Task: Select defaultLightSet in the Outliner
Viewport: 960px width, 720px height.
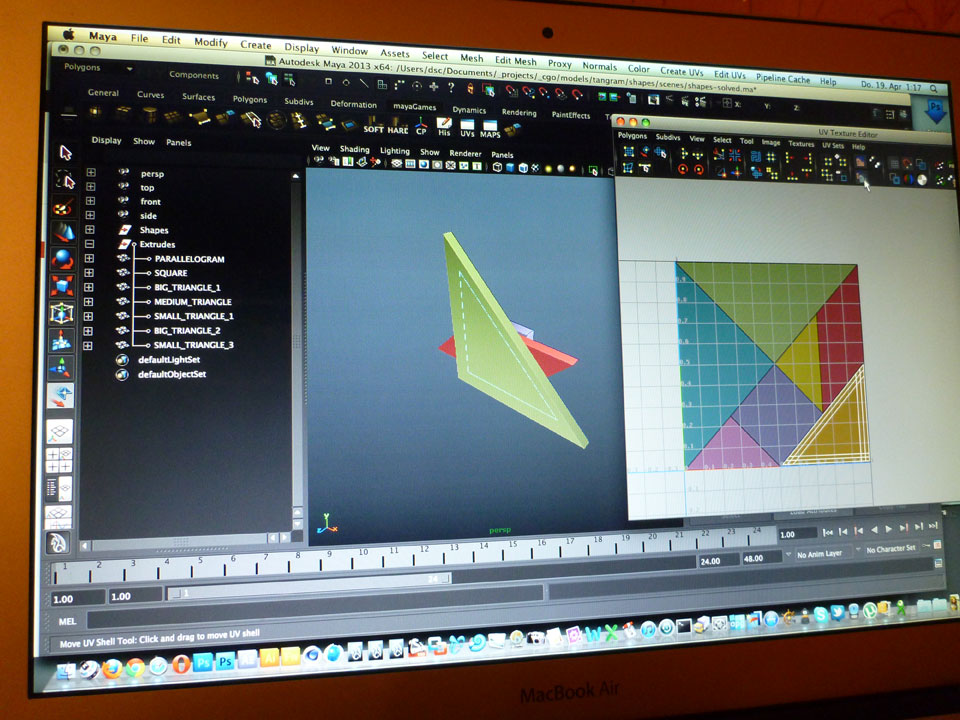Action: (171, 360)
